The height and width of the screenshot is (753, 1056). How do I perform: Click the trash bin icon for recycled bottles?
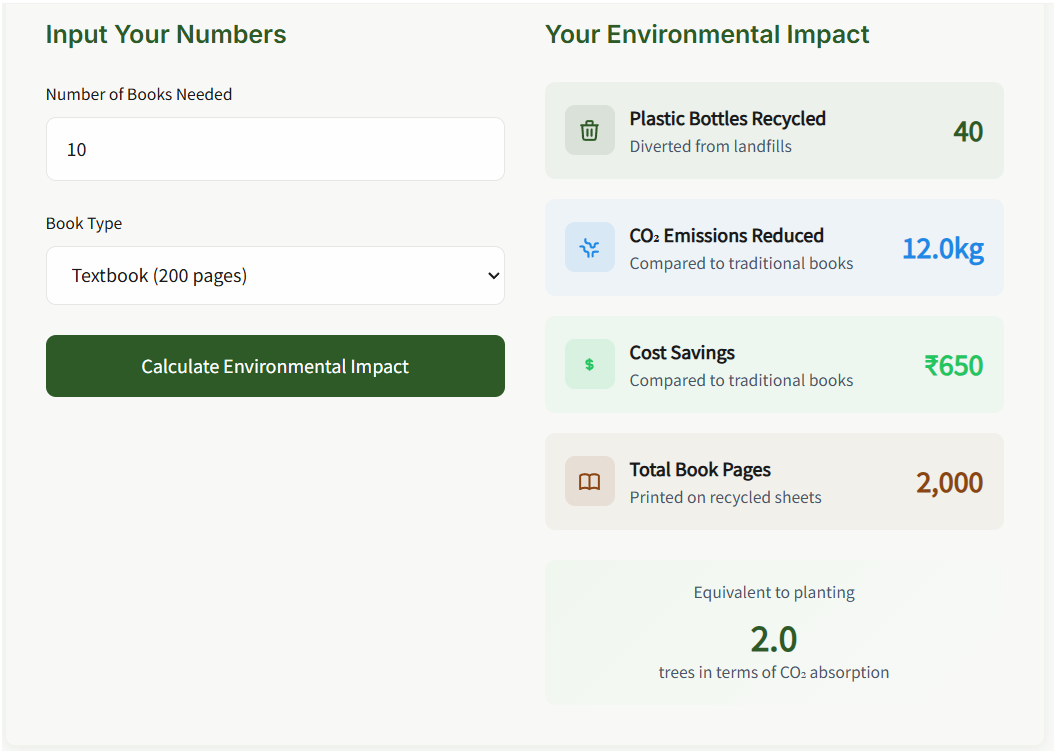click(x=590, y=131)
